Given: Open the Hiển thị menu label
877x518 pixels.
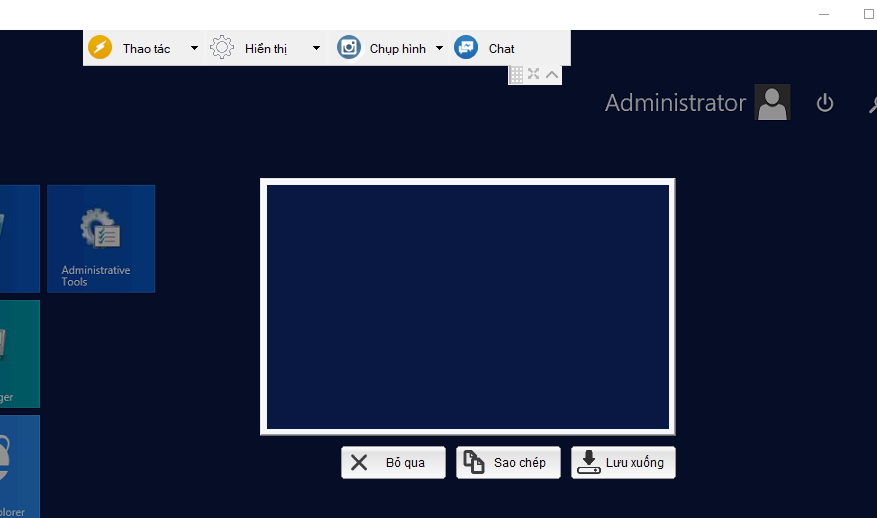Looking at the screenshot, I should point(266,49).
